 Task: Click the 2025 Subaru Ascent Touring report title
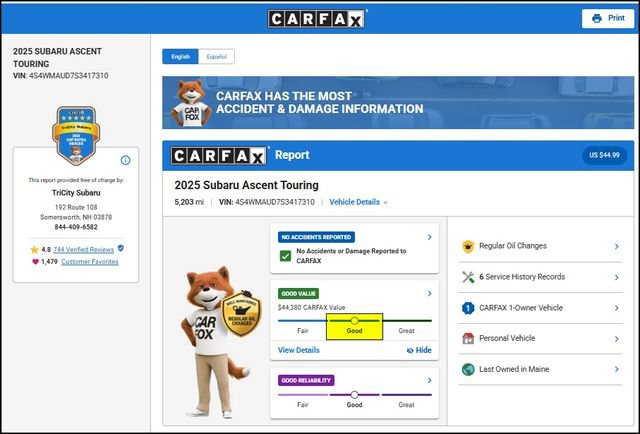click(247, 185)
